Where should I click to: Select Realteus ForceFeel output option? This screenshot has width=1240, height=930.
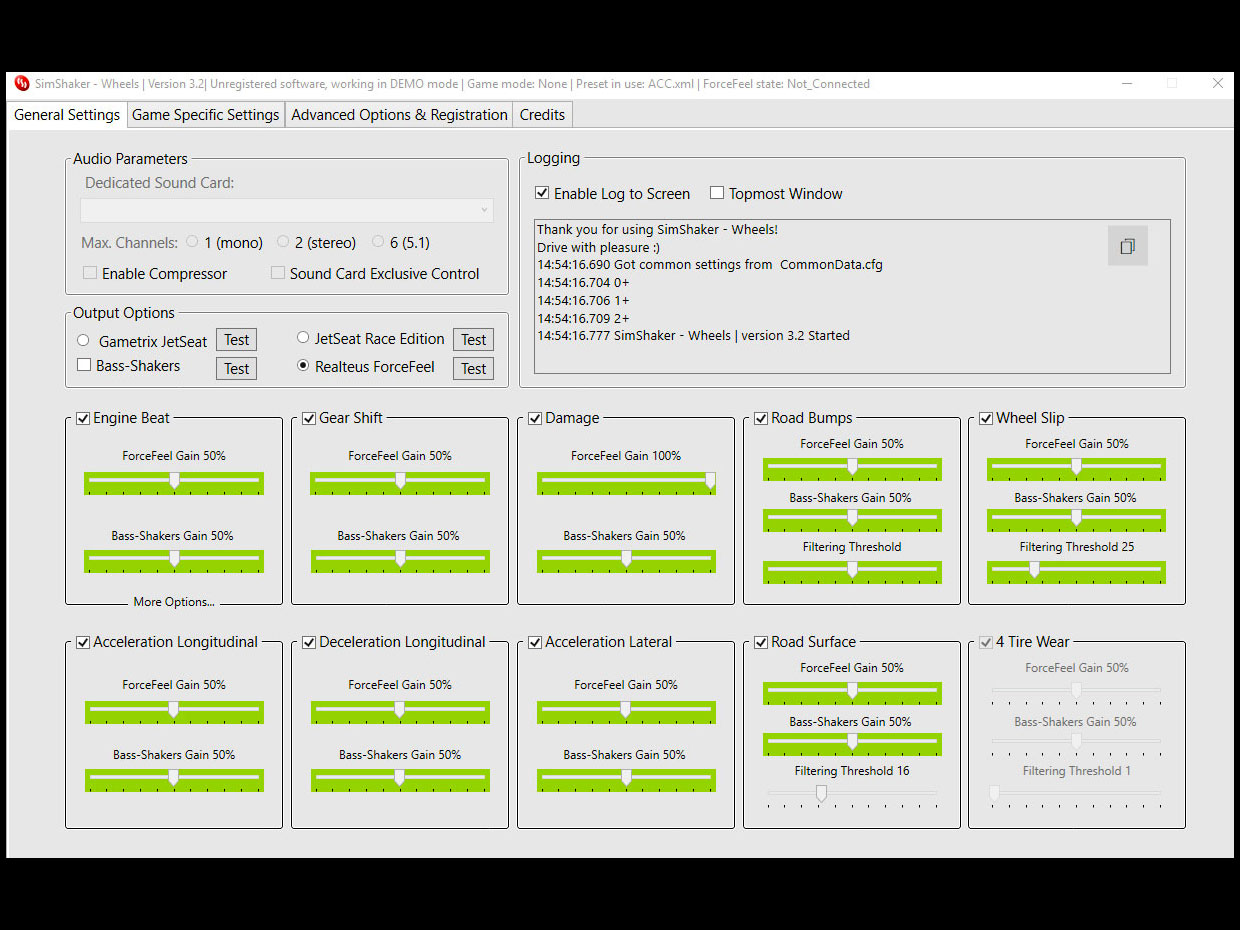coord(303,367)
